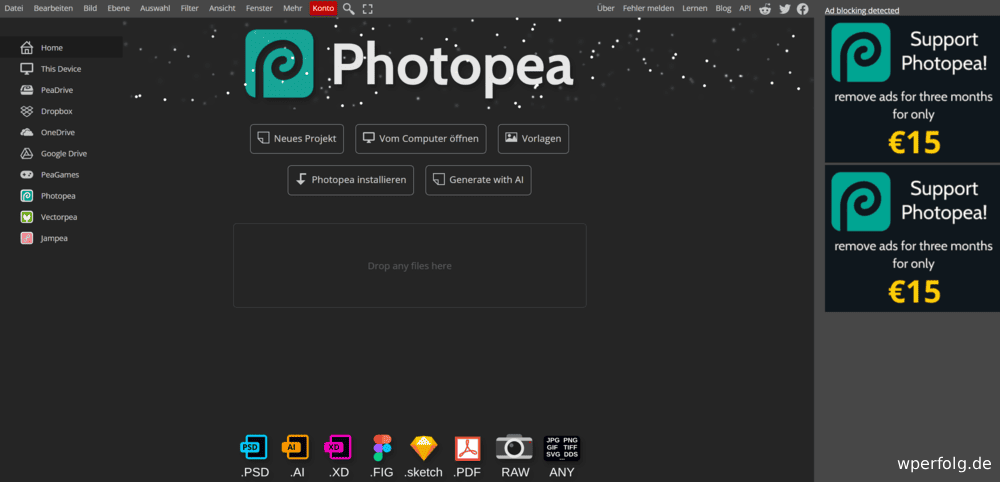Image resolution: width=1000 pixels, height=482 pixels.
Task: Toggle fullscreen with the brackets icon
Action: click(x=367, y=9)
